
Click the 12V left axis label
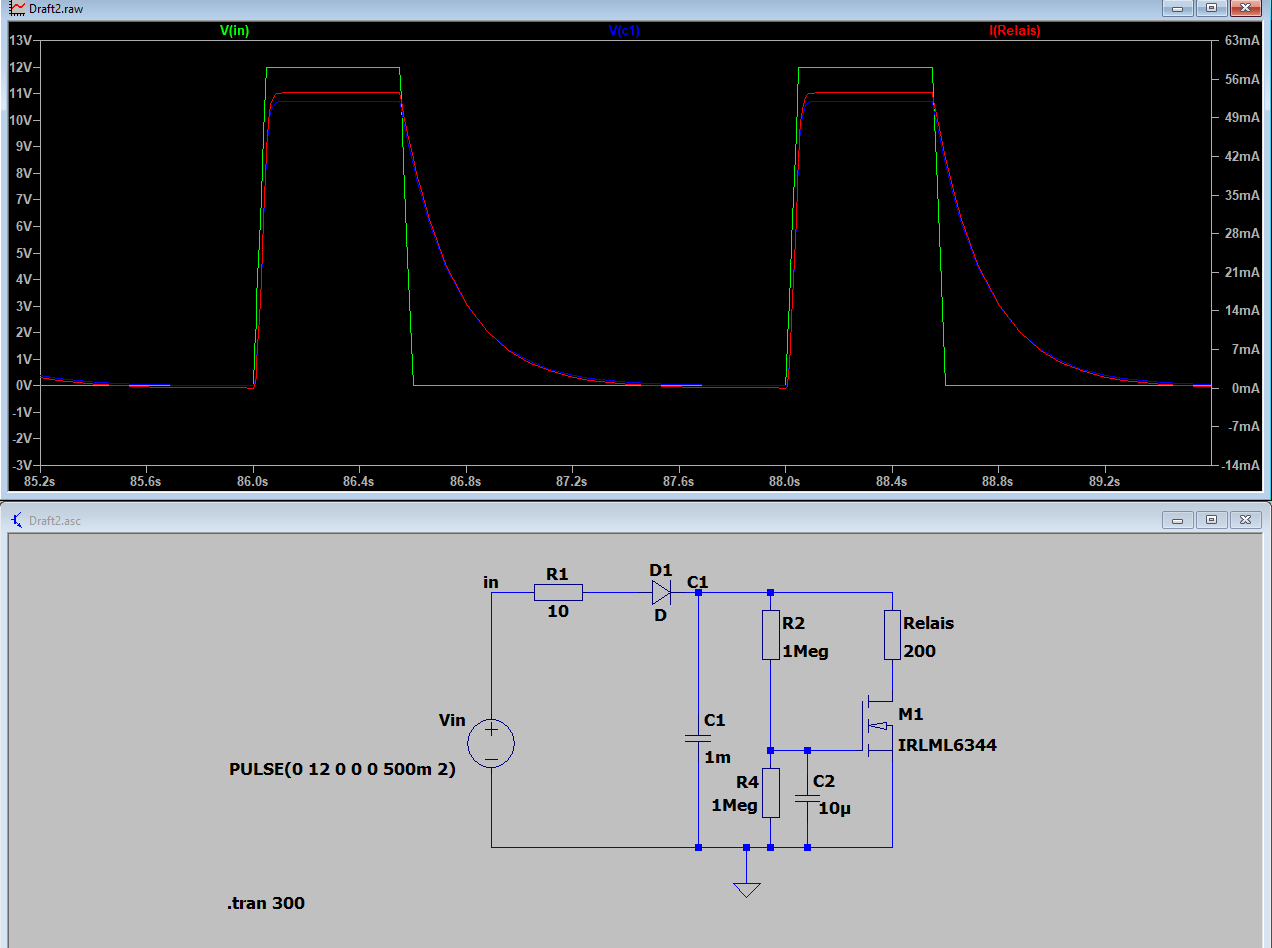[x=22, y=67]
